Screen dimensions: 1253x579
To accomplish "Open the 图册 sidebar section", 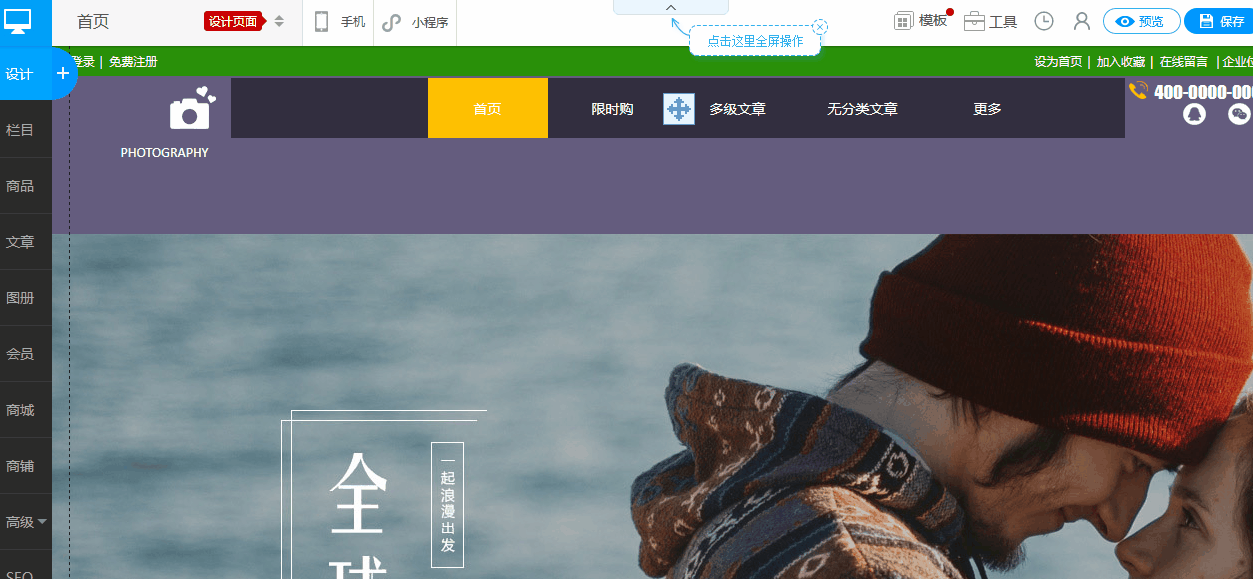I will [x=20, y=298].
